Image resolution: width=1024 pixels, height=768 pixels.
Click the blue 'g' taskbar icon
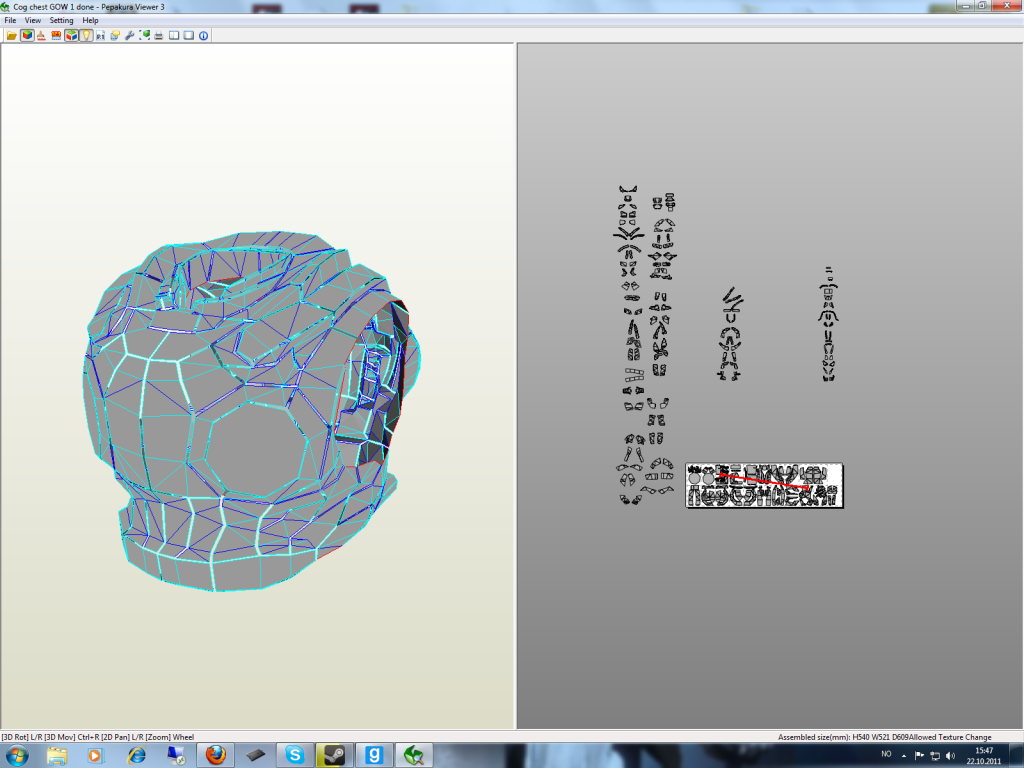click(x=374, y=756)
